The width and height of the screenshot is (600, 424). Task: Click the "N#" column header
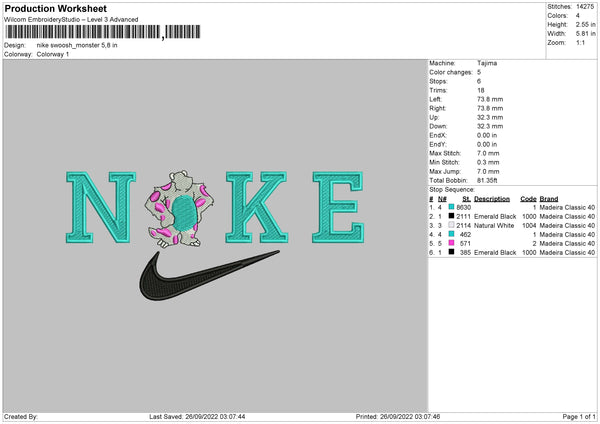[x=442, y=199]
